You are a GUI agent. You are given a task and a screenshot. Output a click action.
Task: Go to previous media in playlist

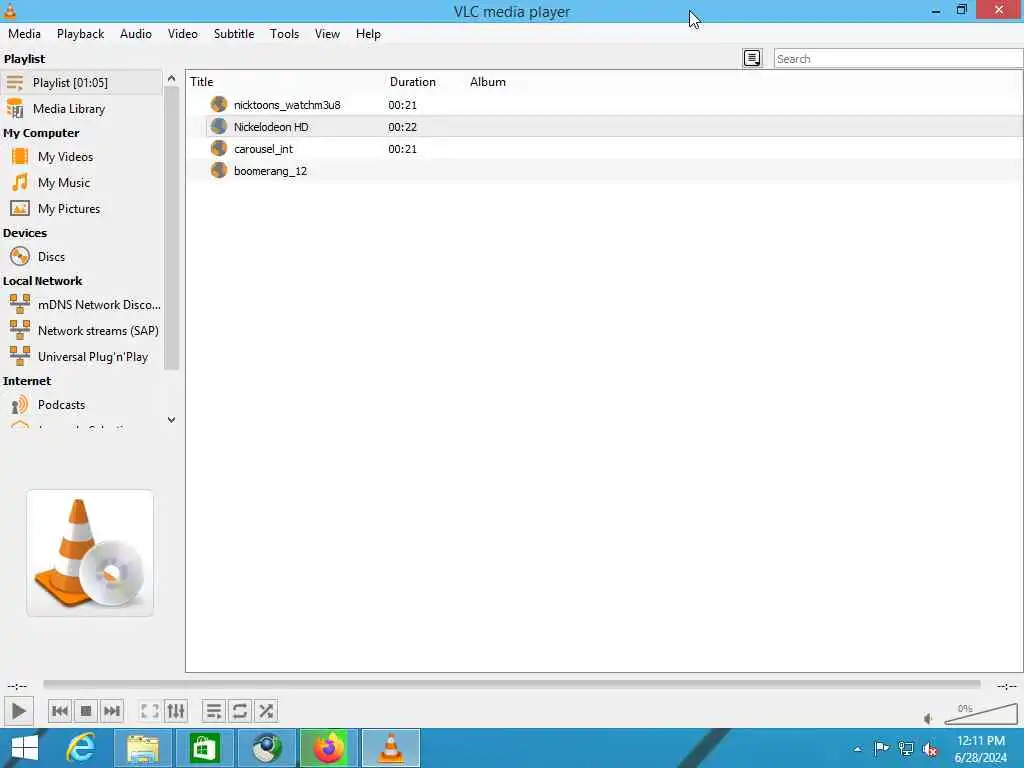tap(59, 711)
